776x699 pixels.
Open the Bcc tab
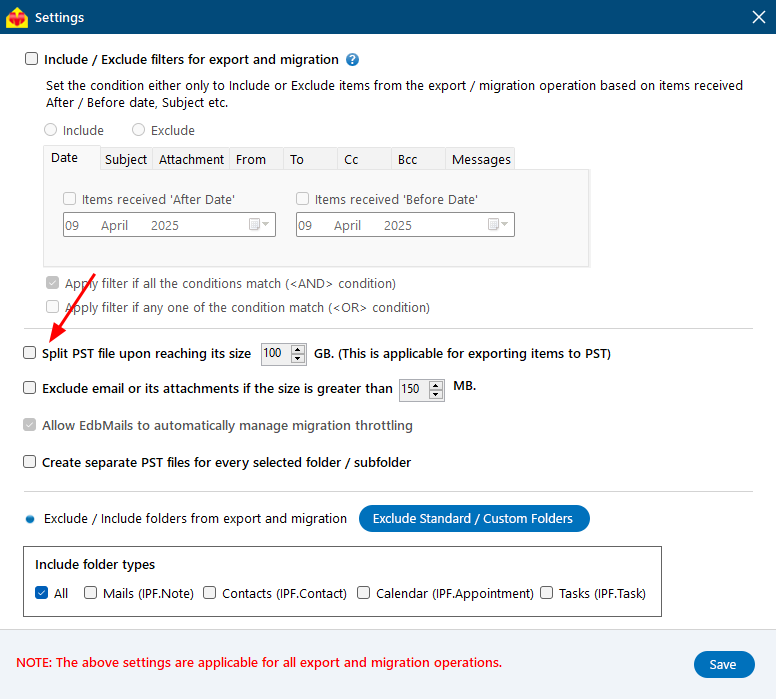(x=419, y=159)
